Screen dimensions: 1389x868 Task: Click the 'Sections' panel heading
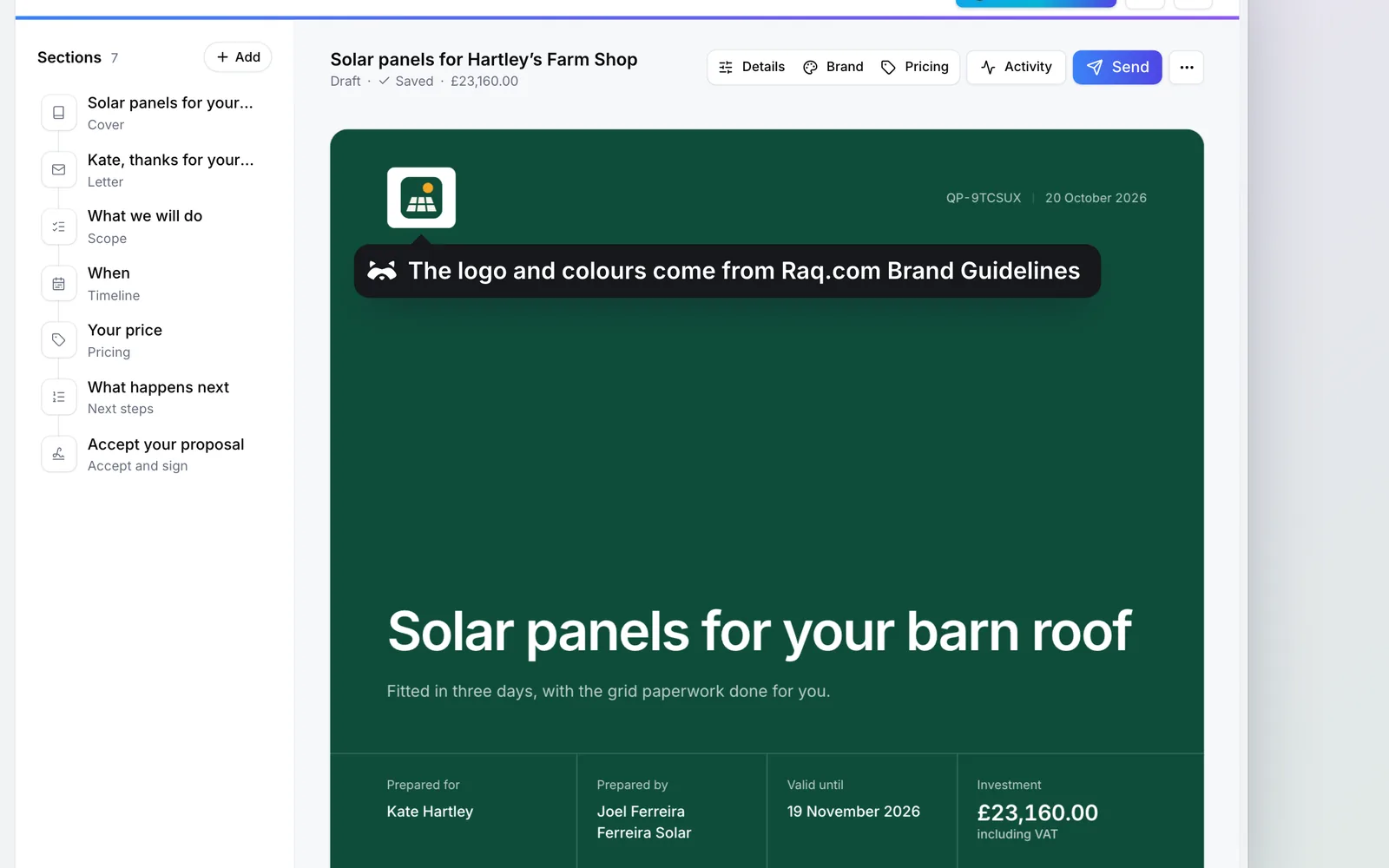point(69,57)
